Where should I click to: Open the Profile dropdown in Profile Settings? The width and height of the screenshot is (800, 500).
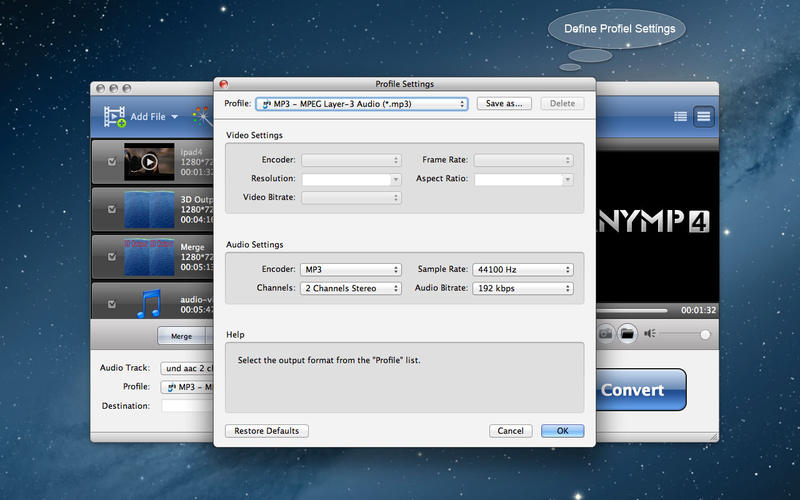click(361, 103)
